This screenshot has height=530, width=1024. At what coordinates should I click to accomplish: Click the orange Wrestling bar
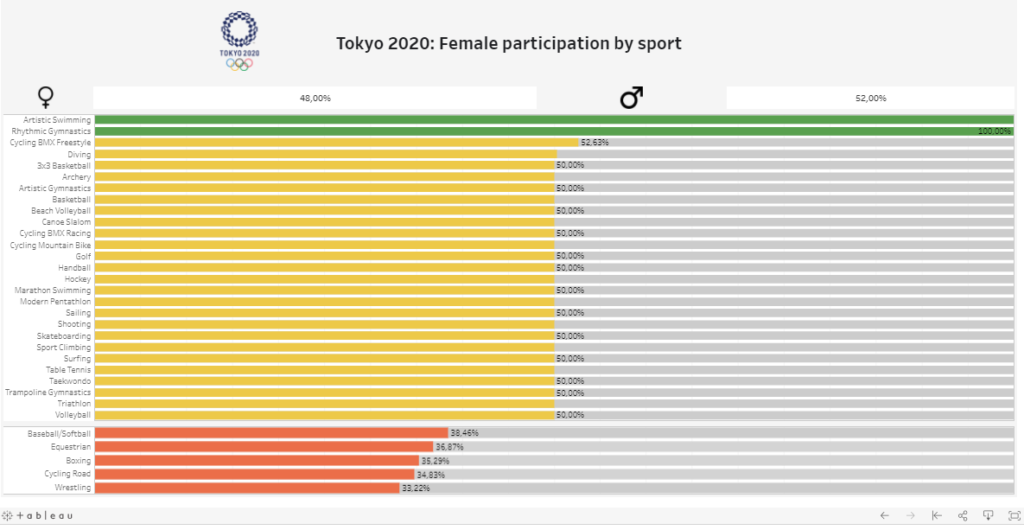[x=247, y=488]
